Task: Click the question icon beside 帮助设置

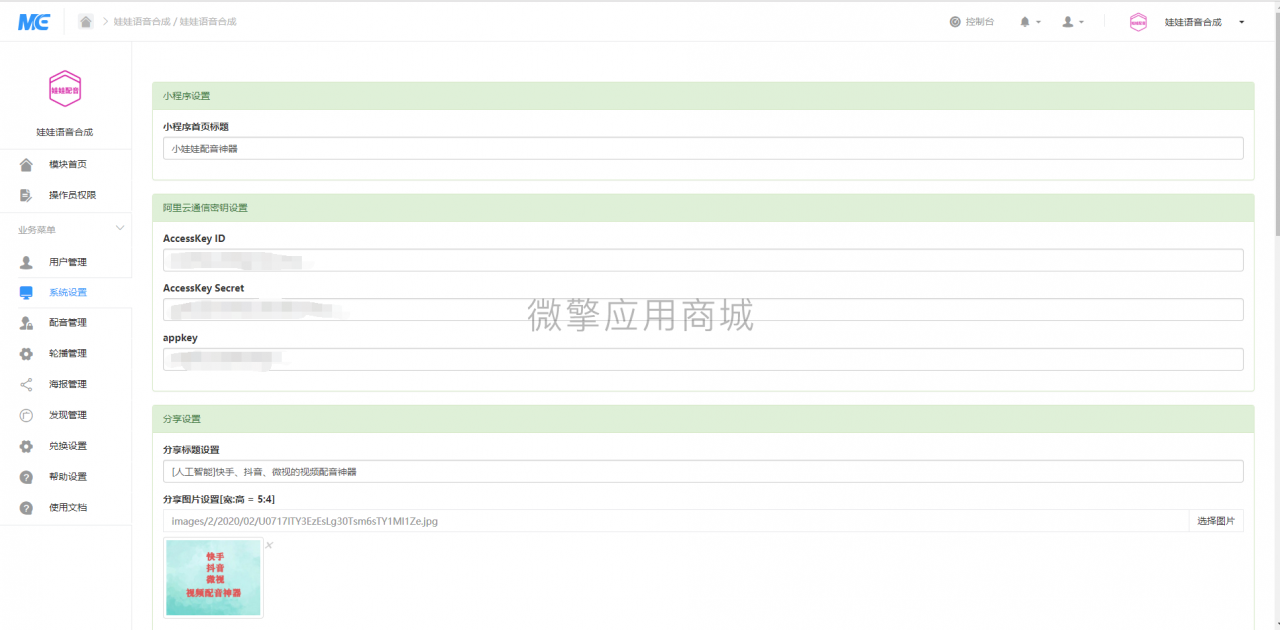Action: [x=26, y=477]
